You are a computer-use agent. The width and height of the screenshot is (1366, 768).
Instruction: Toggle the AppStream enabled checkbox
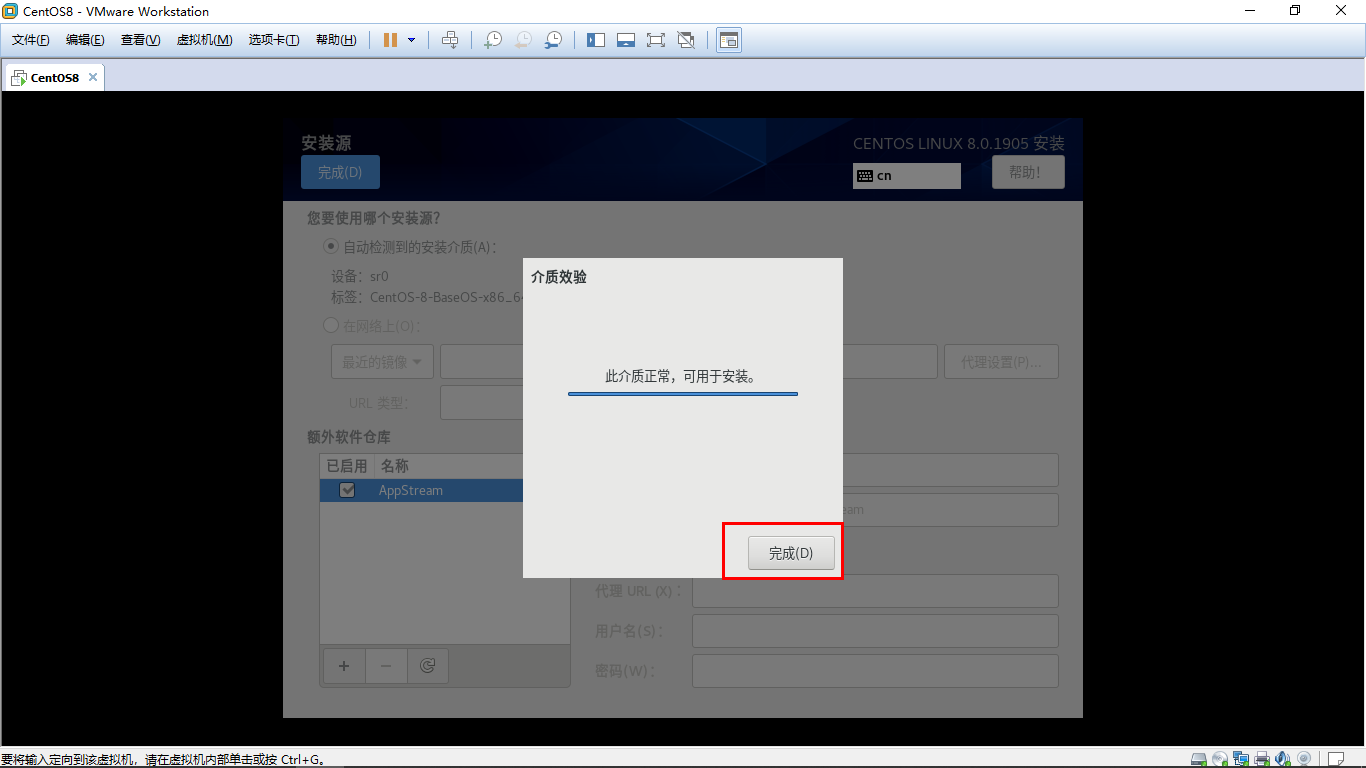347,490
